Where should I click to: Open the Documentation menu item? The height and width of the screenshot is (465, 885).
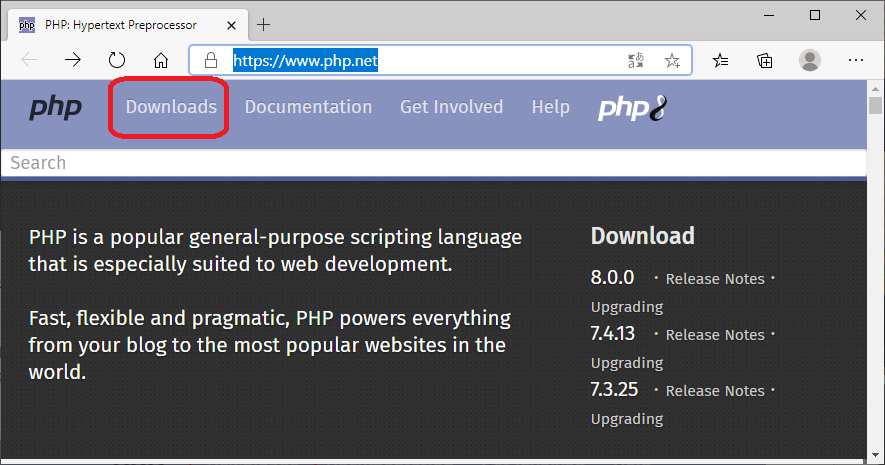308,107
